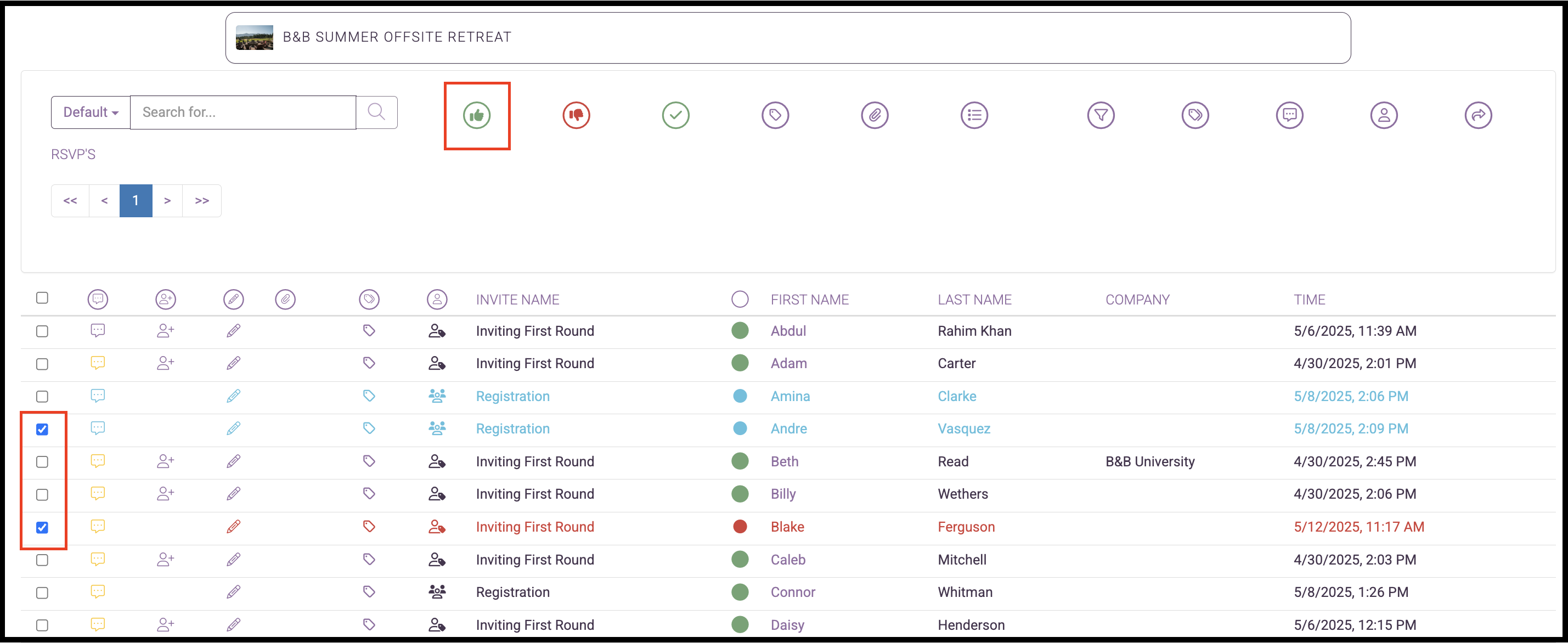The height and width of the screenshot is (643, 1568).
Task: Click the share/forward arrow icon
Action: [1479, 115]
